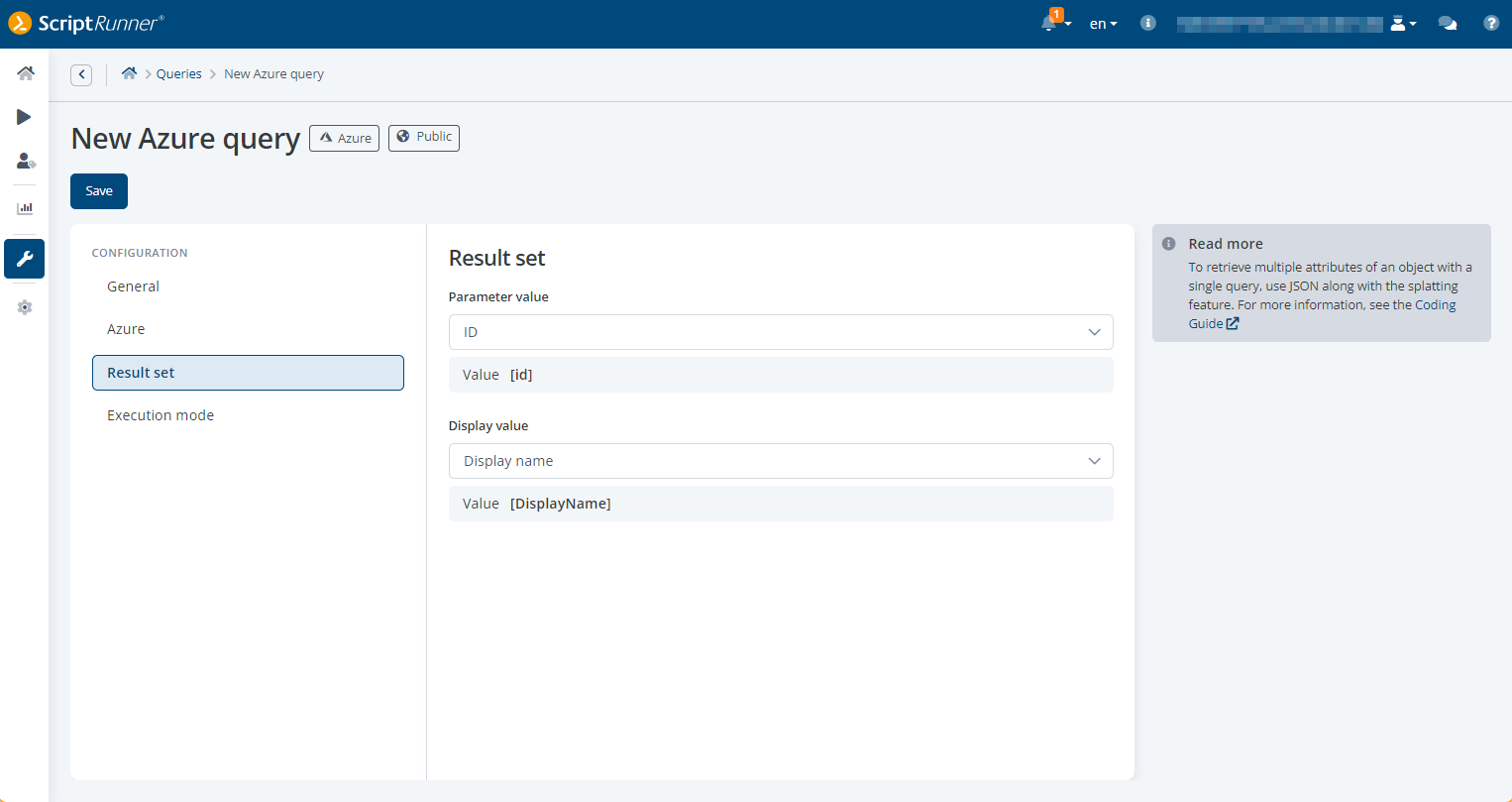
Task: Click the Public tag button
Action: coord(424,137)
